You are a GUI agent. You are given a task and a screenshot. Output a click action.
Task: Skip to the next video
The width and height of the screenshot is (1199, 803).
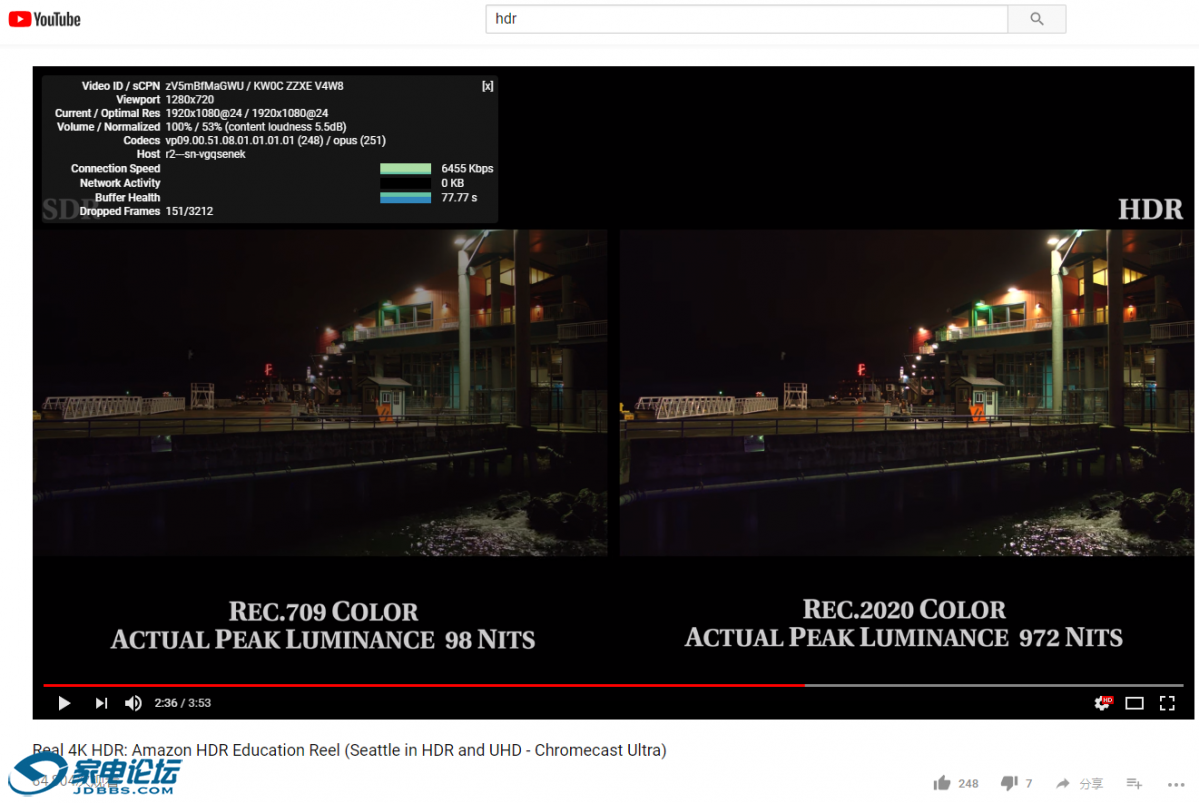click(x=101, y=703)
